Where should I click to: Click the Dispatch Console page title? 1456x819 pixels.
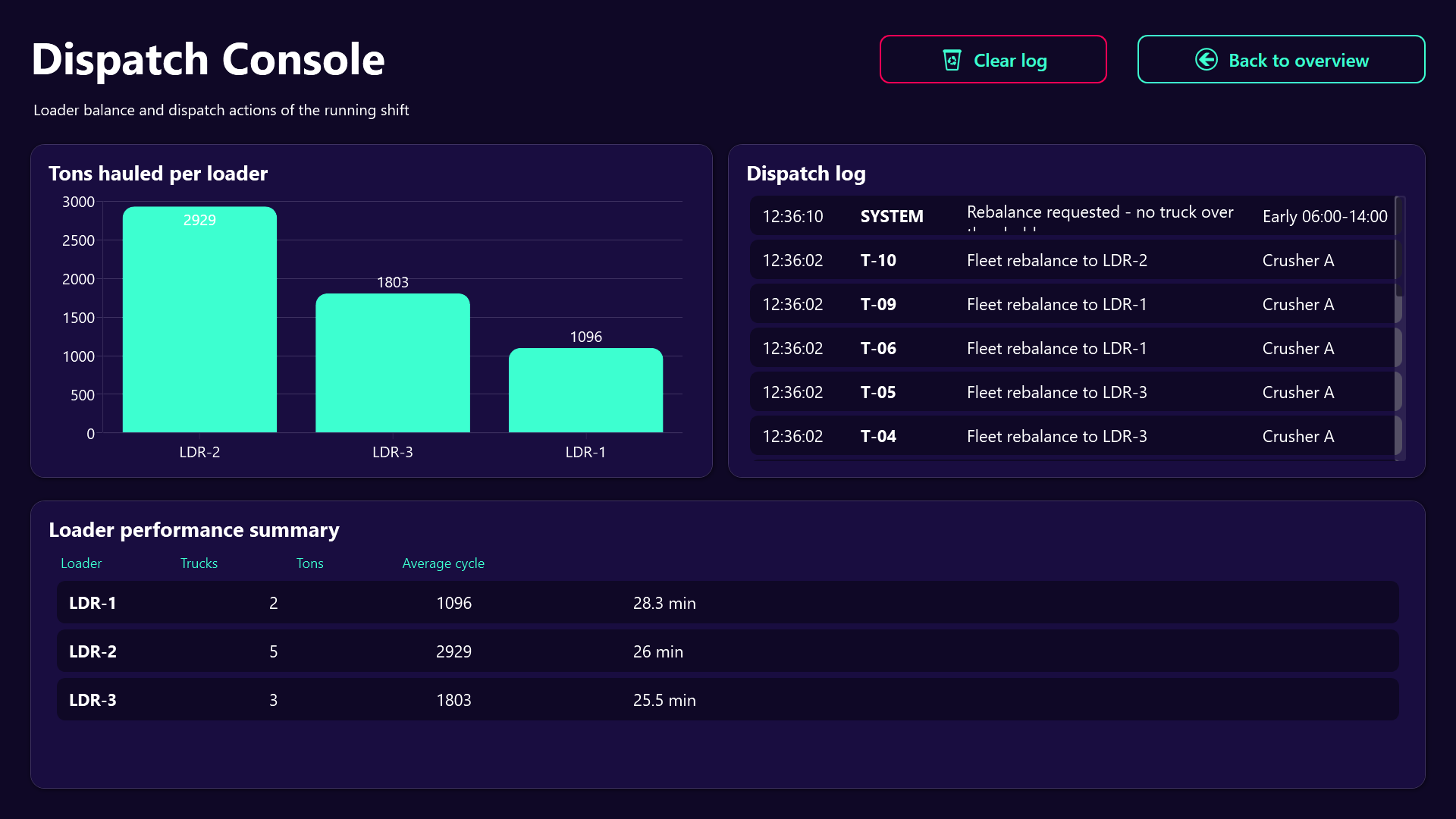208,59
